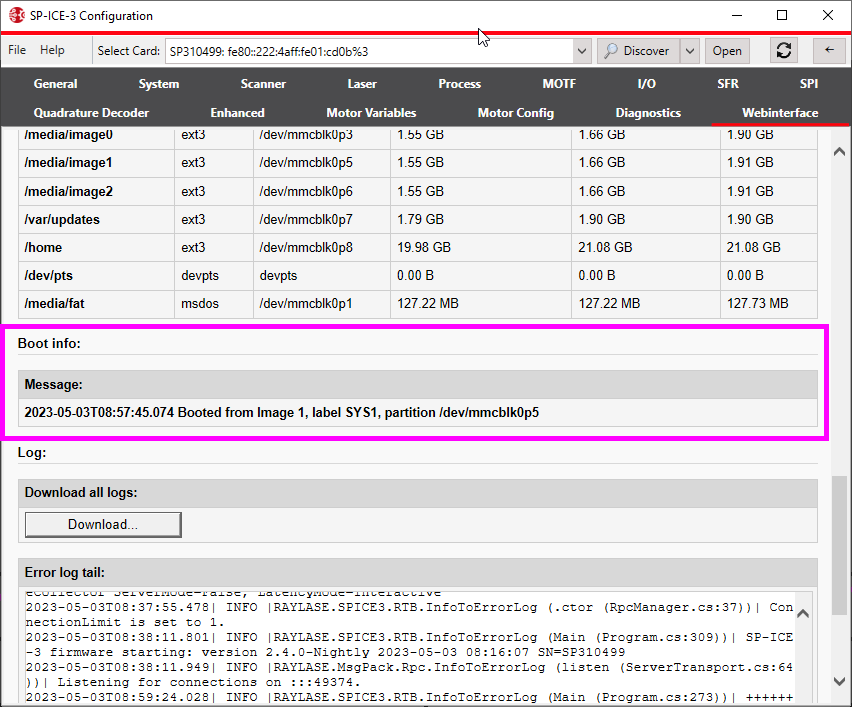Click the Error log tail heading
The image size is (852, 707).
65,572
